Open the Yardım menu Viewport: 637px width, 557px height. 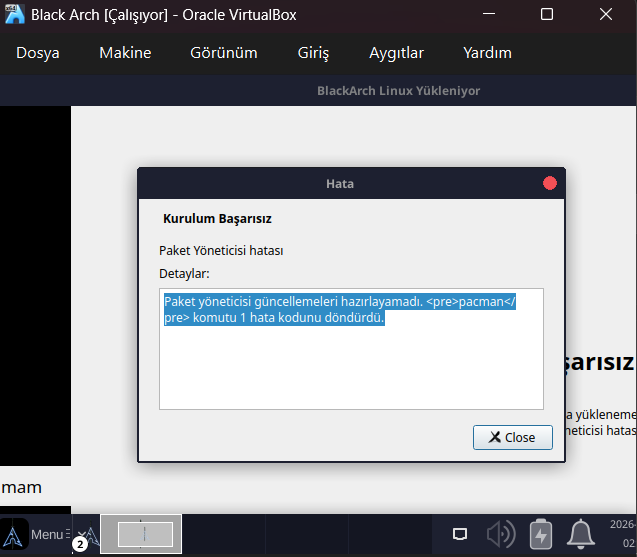487,53
